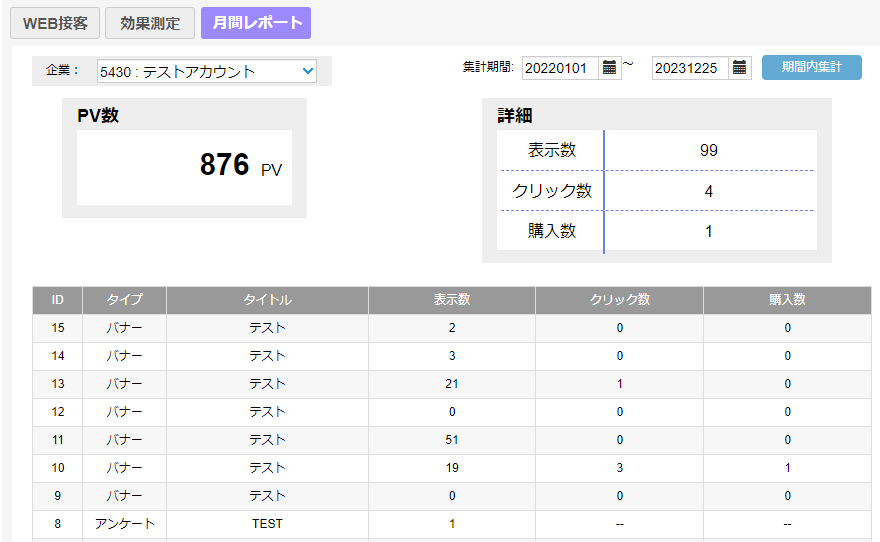
Task: Click the クリック数 column header
Action: (x=619, y=300)
